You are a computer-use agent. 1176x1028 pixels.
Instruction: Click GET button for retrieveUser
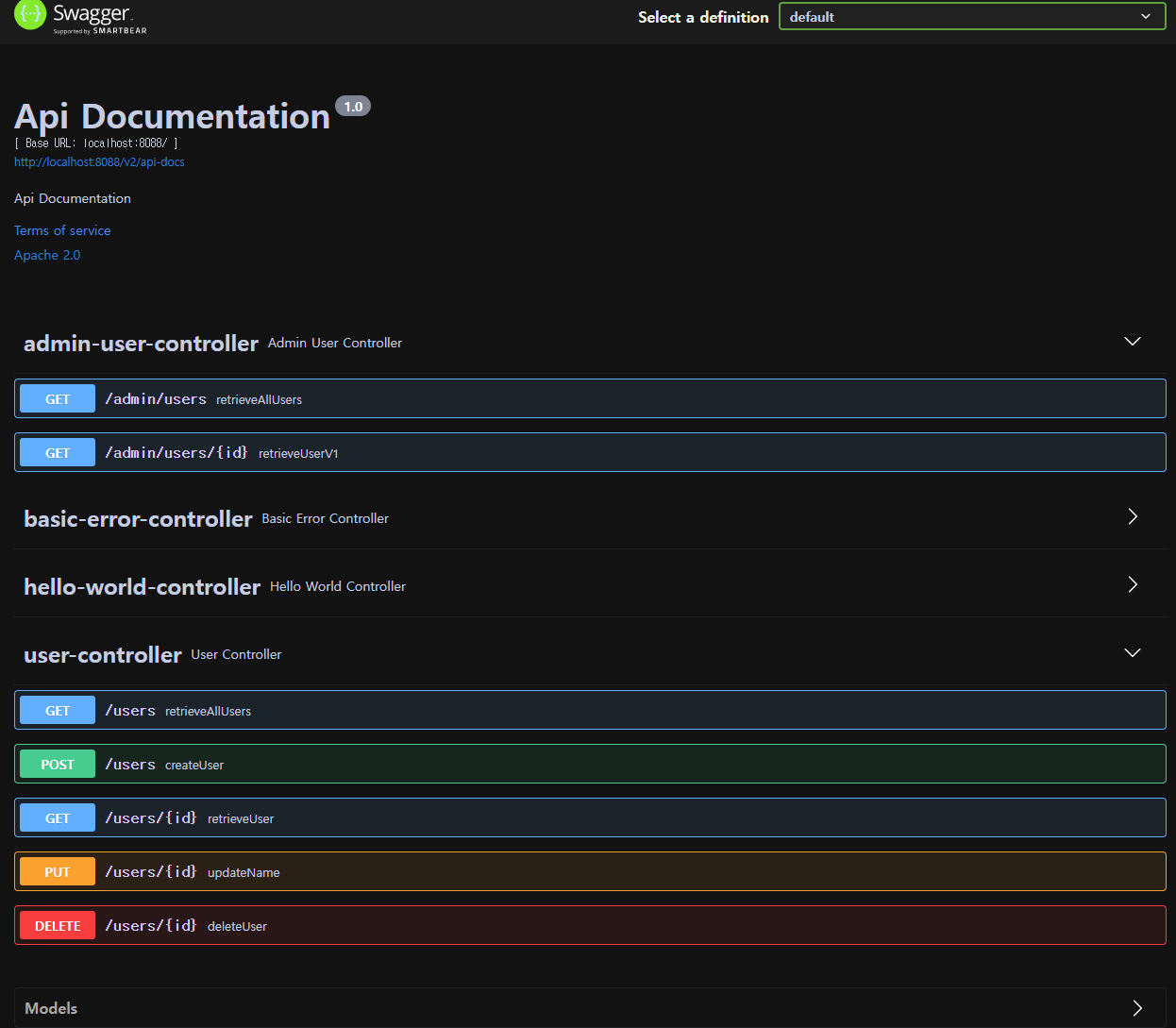(x=58, y=818)
